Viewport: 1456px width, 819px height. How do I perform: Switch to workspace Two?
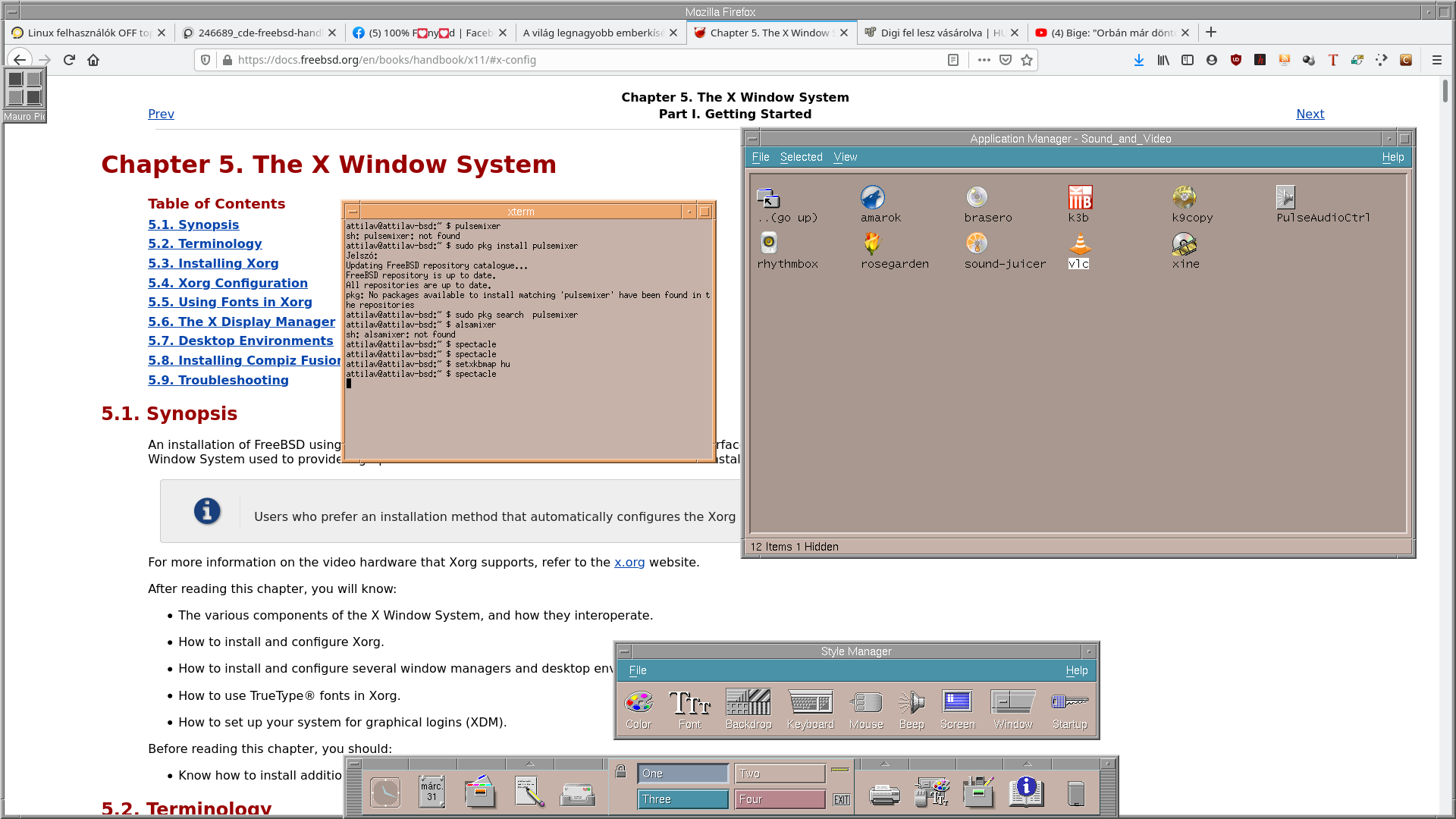780,773
